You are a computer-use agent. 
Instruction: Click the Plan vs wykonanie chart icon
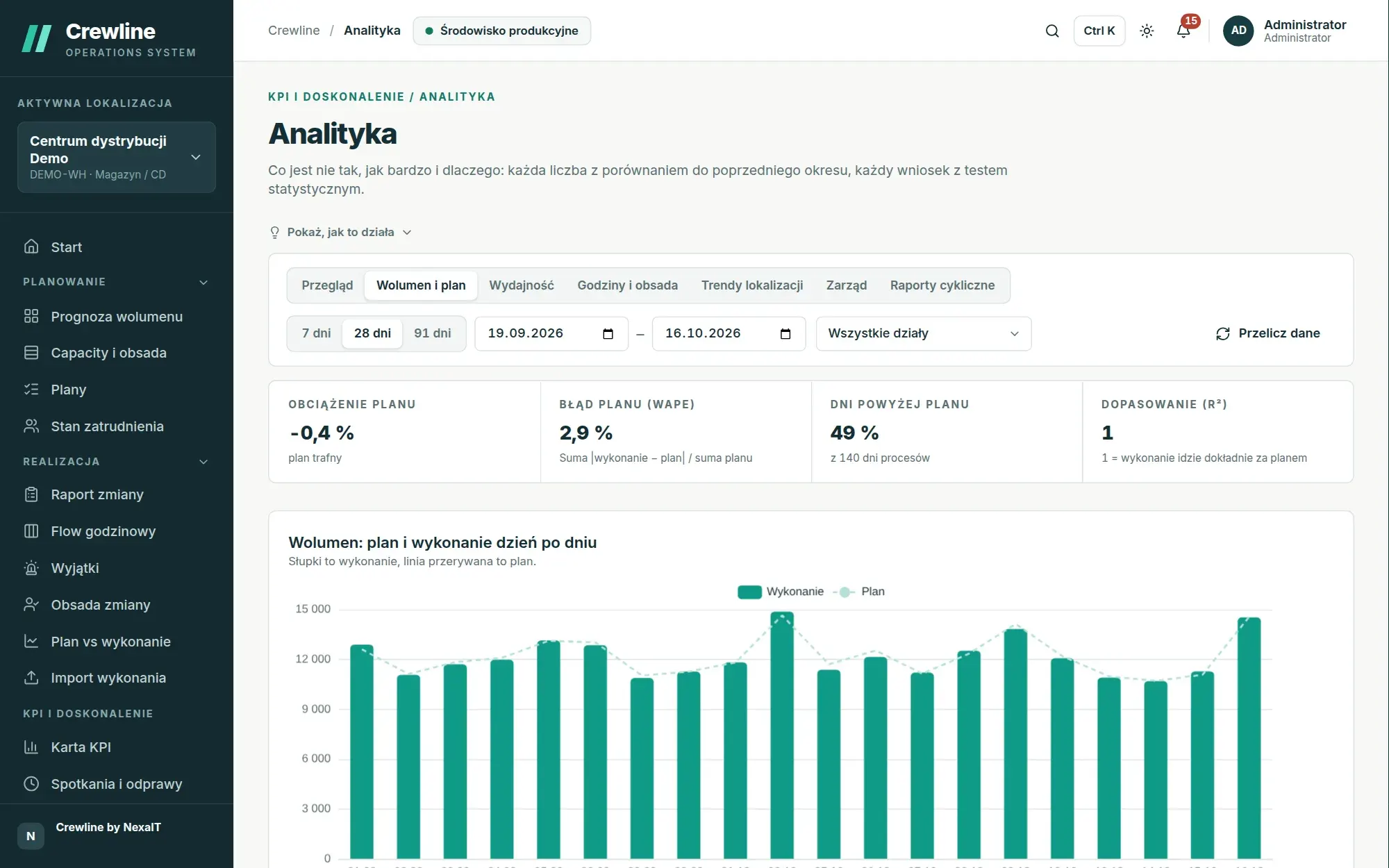point(31,642)
